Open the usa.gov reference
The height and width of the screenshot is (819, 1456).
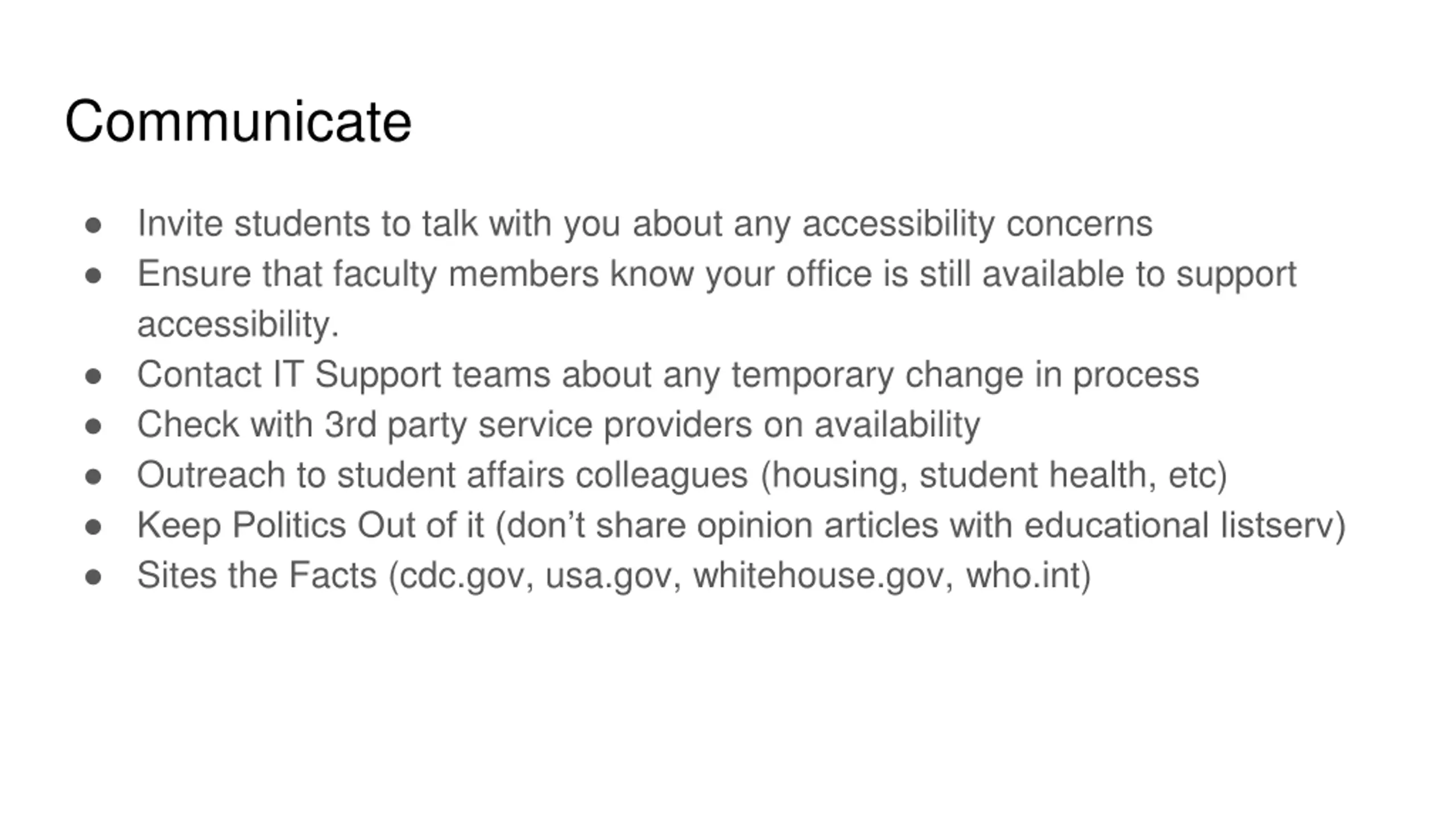click(x=607, y=577)
